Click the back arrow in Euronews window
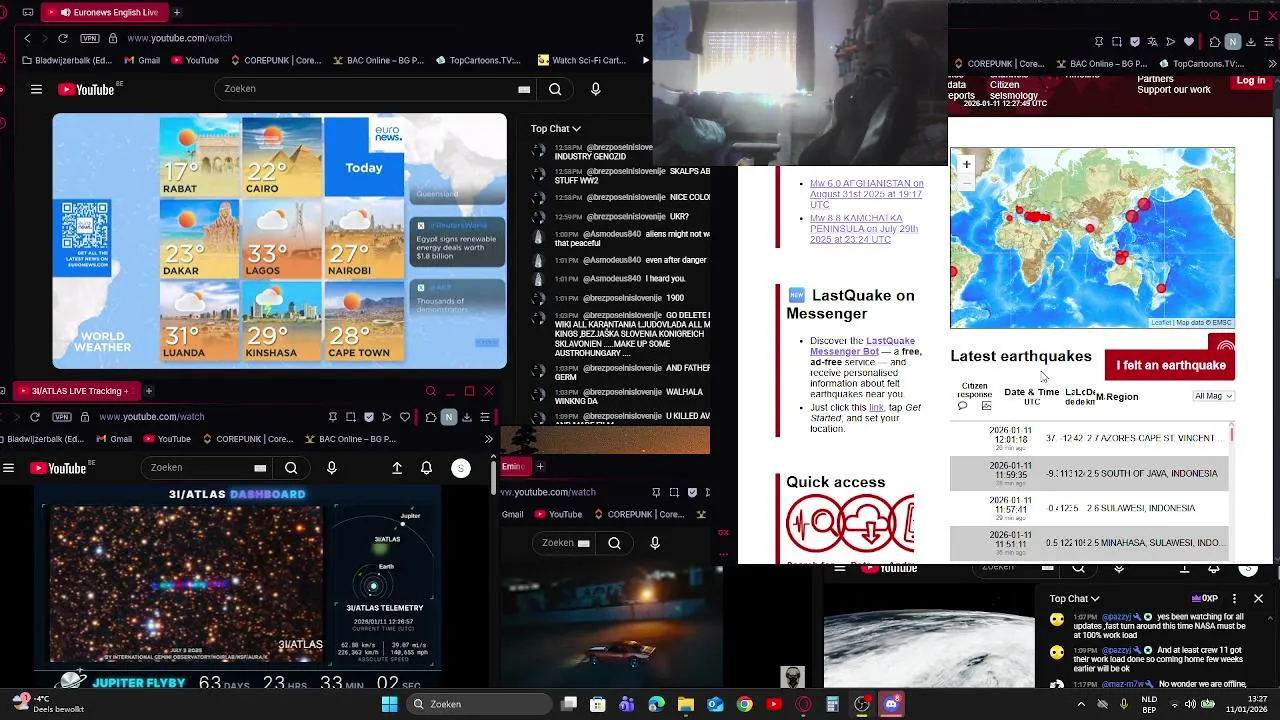The width and height of the screenshot is (1280, 720). pos(27,38)
